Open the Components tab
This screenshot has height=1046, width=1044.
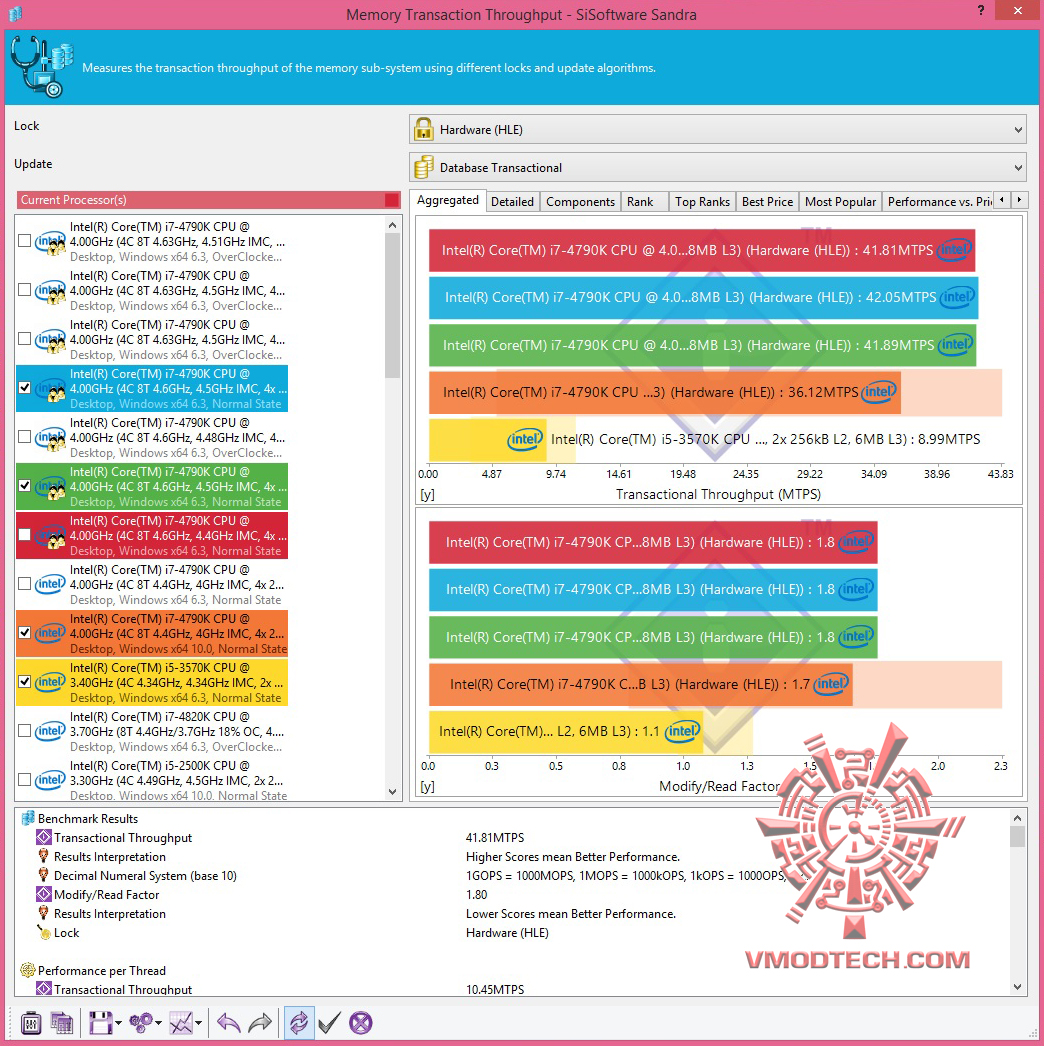580,202
